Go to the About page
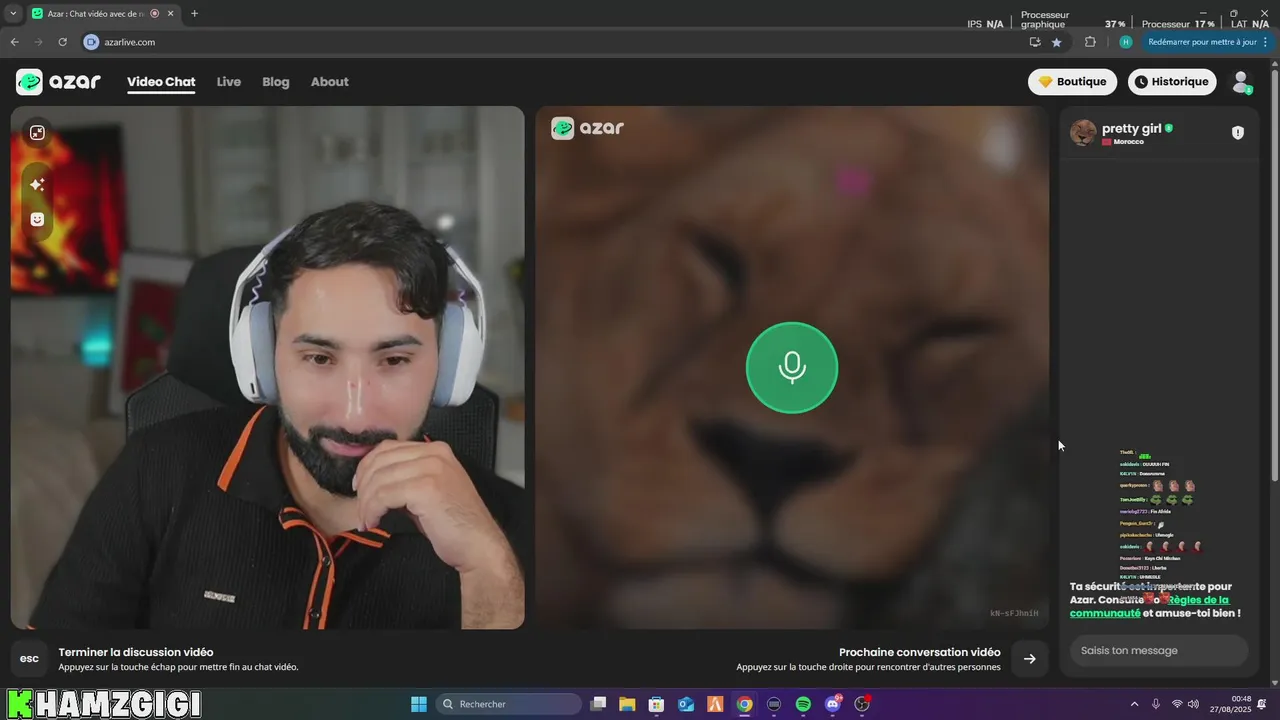 coord(330,82)
